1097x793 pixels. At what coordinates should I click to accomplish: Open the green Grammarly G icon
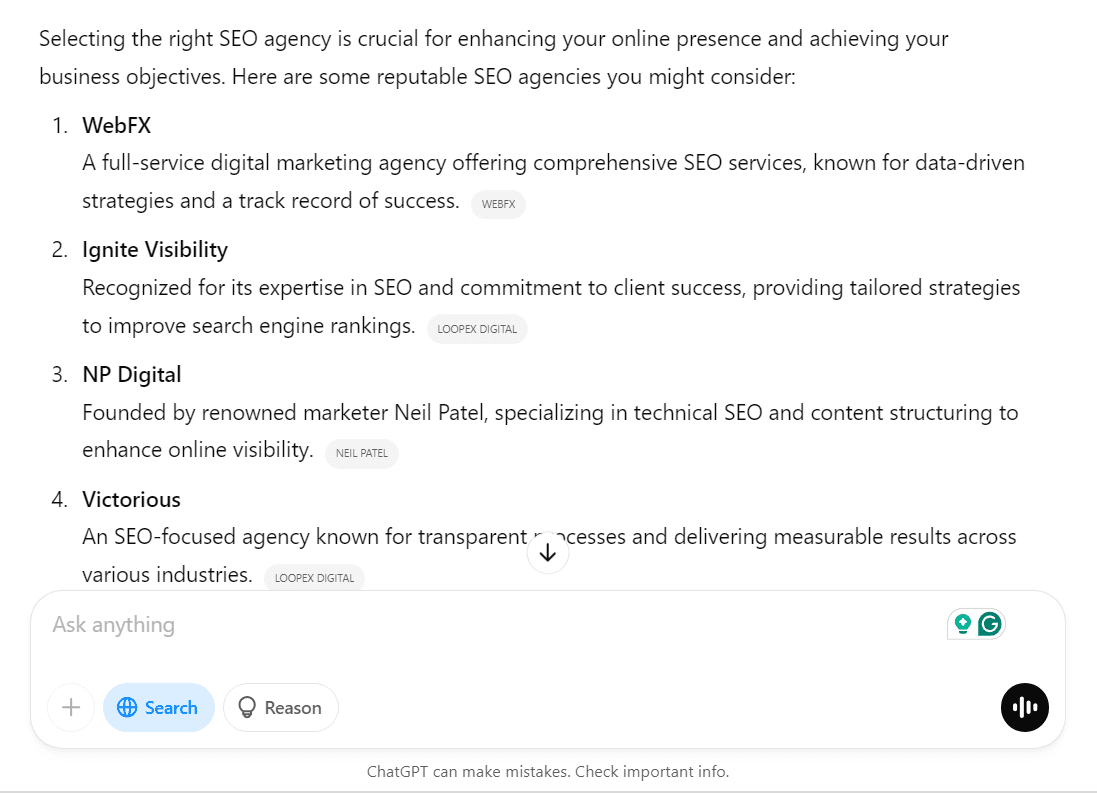pos(989,624)
